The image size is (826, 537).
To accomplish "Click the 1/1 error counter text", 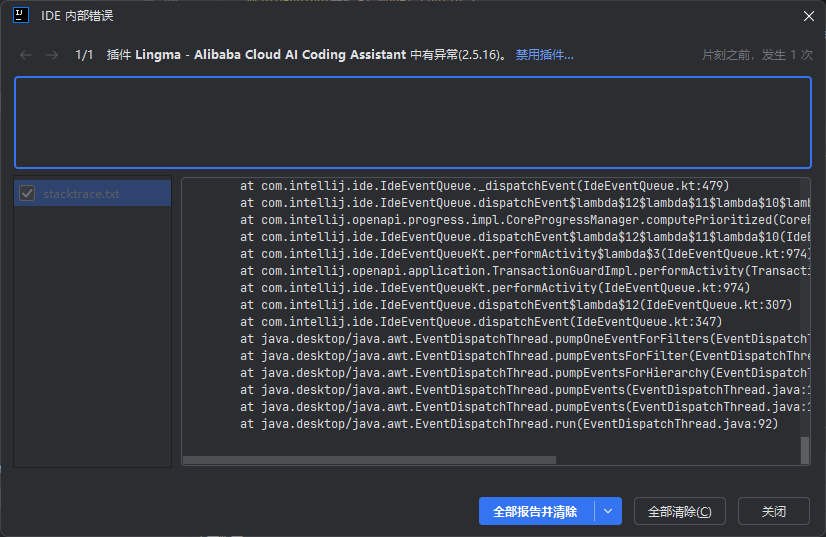I will 84,55.
